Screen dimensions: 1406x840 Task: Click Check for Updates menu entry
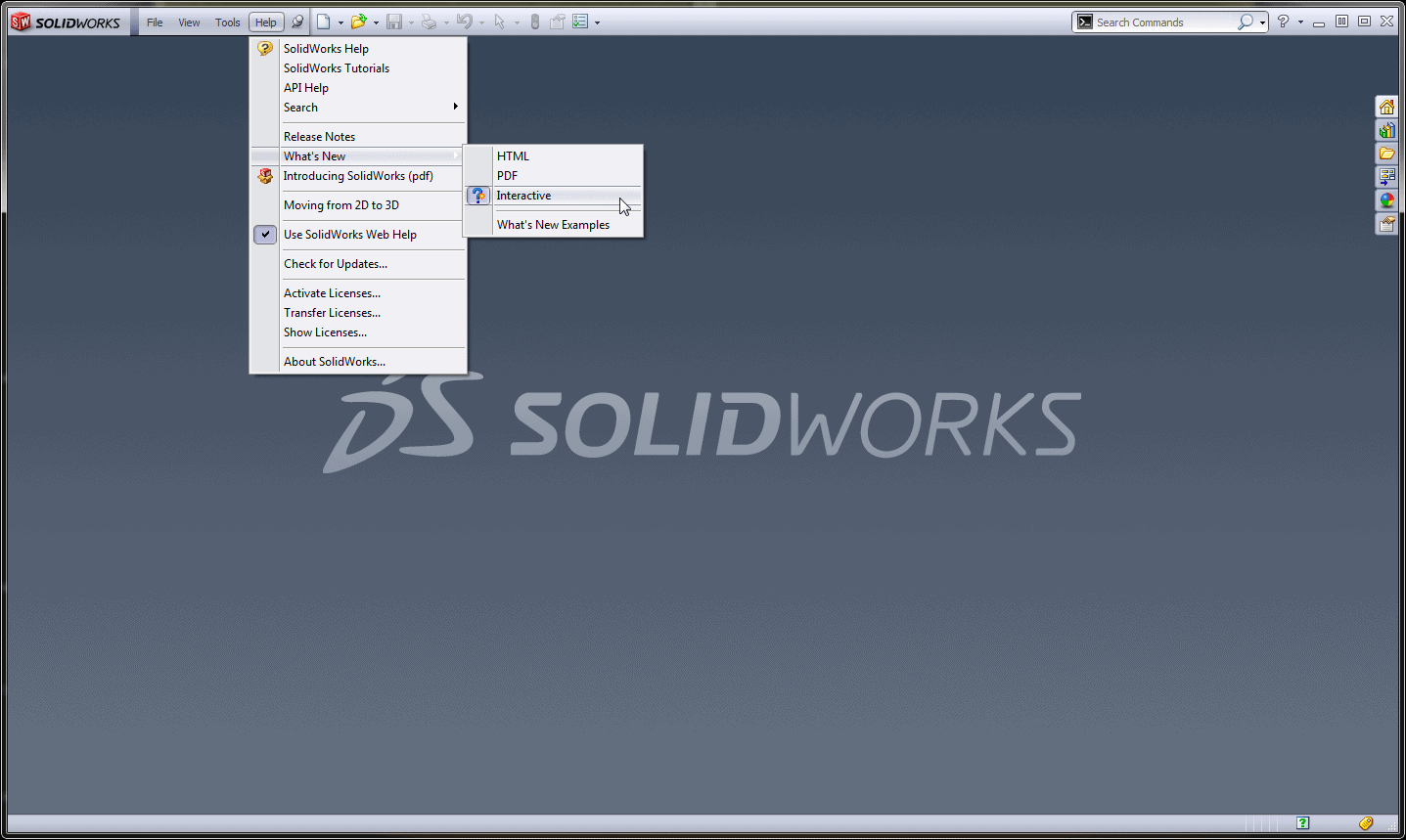pyautogui.click(x=336, y=264)
